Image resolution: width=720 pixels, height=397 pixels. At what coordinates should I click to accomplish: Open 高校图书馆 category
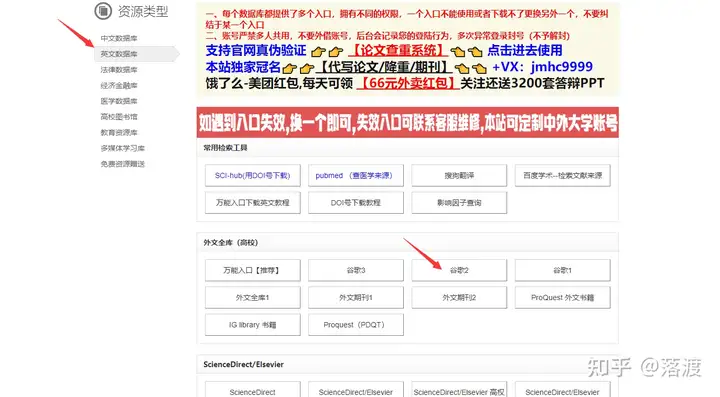[119, 117]
